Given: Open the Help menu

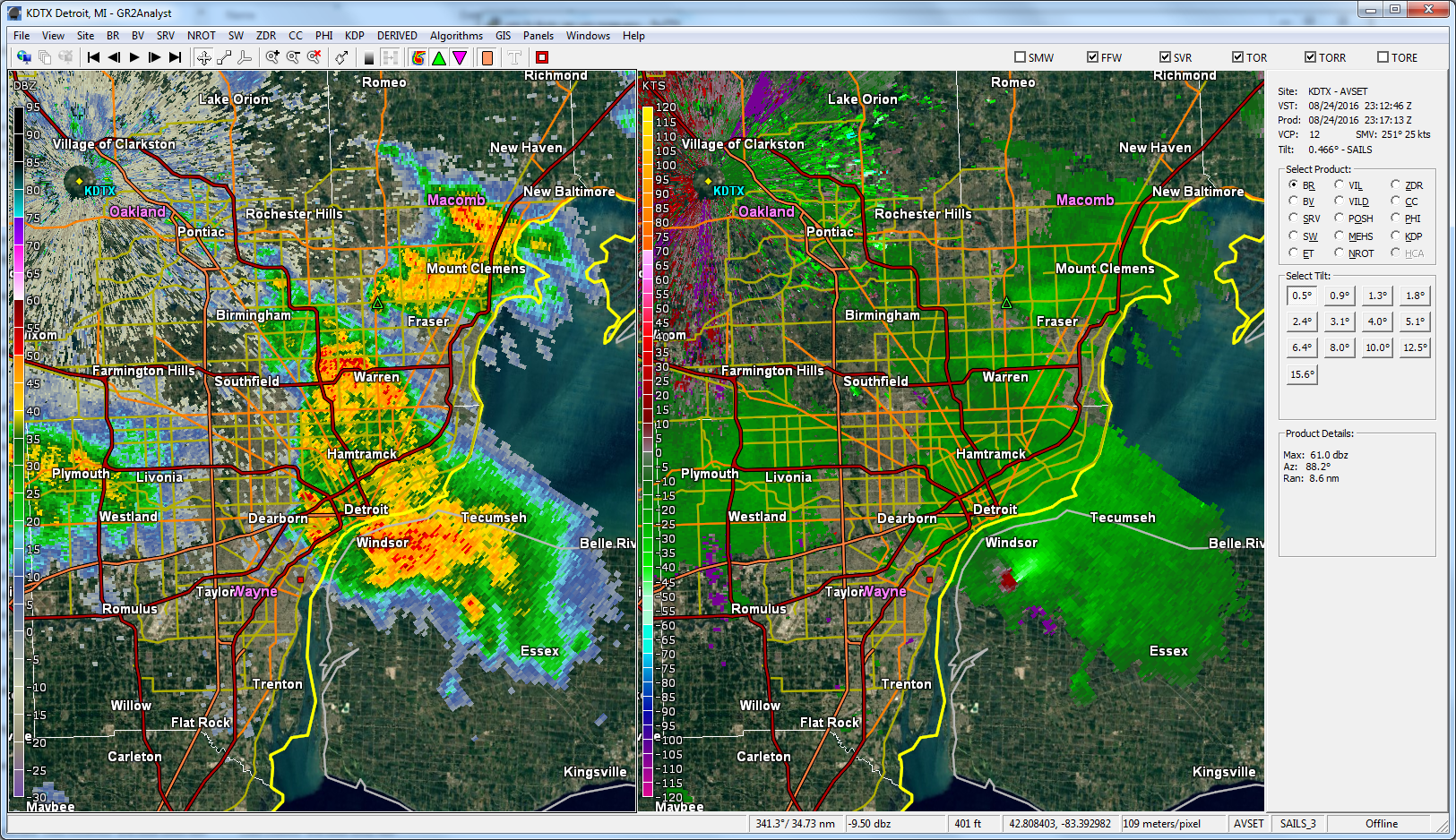Looking at the screenshot, I should pyautogui.click(x=633, y=36).
